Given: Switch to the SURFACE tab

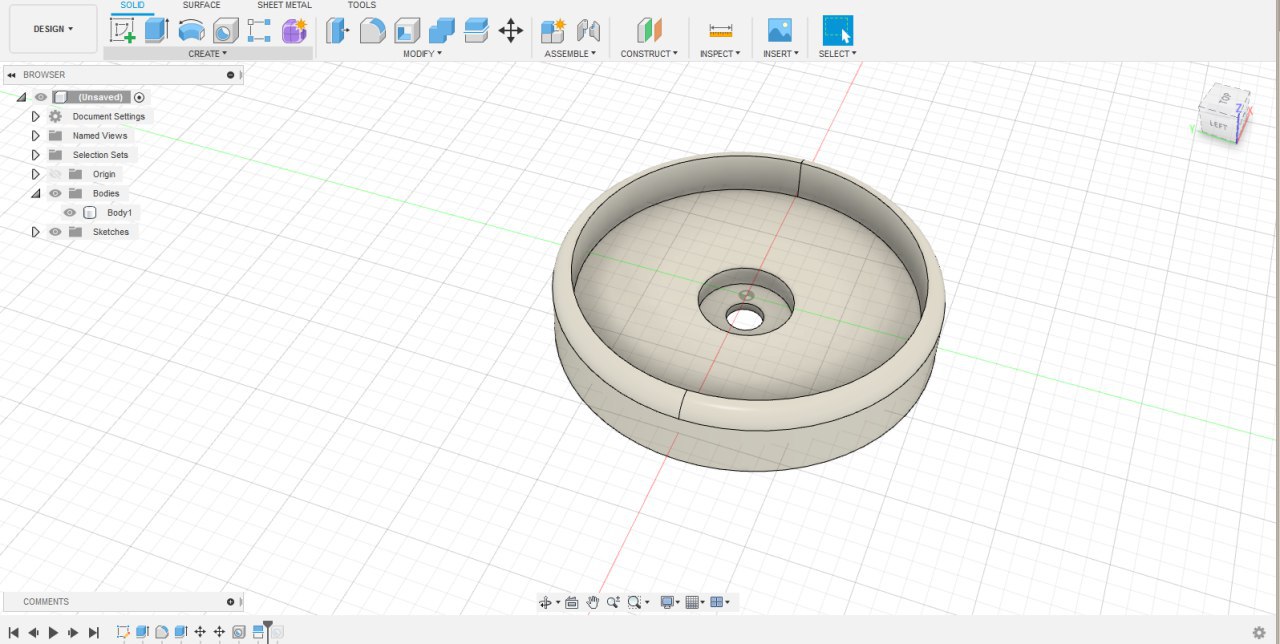Looking at the screenshot, I should (201, 6).
